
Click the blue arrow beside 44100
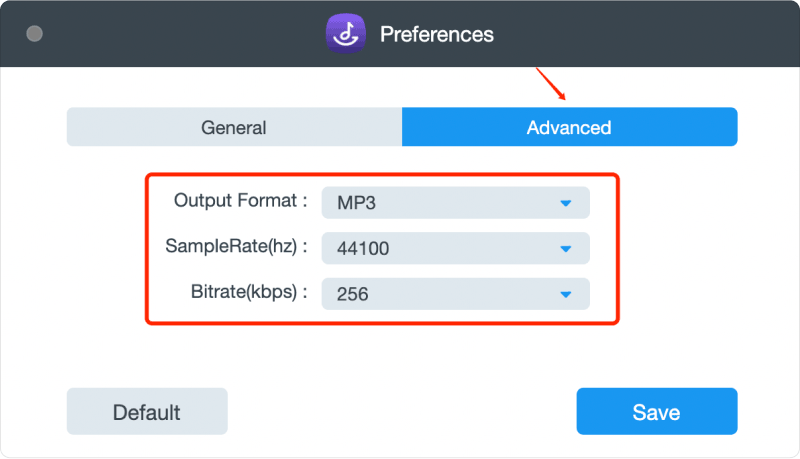(x=565, y=249)
